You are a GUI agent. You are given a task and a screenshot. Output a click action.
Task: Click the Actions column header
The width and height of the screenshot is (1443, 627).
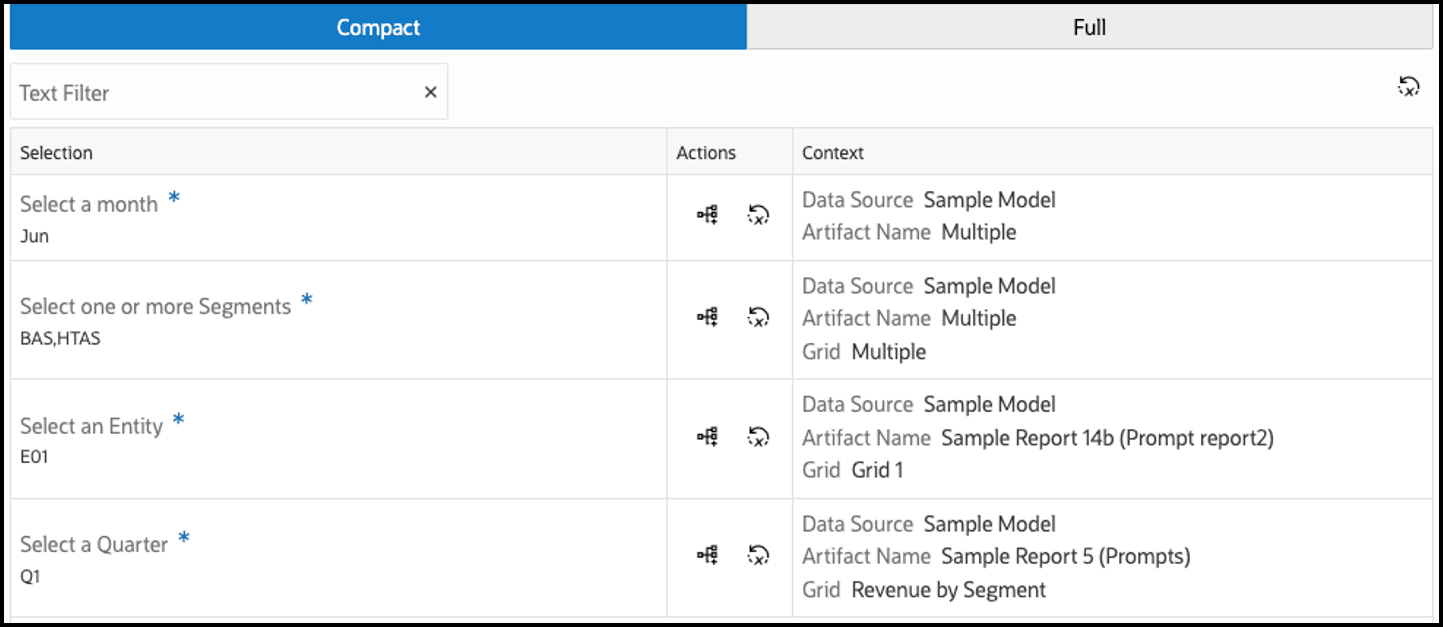[706, 153]
